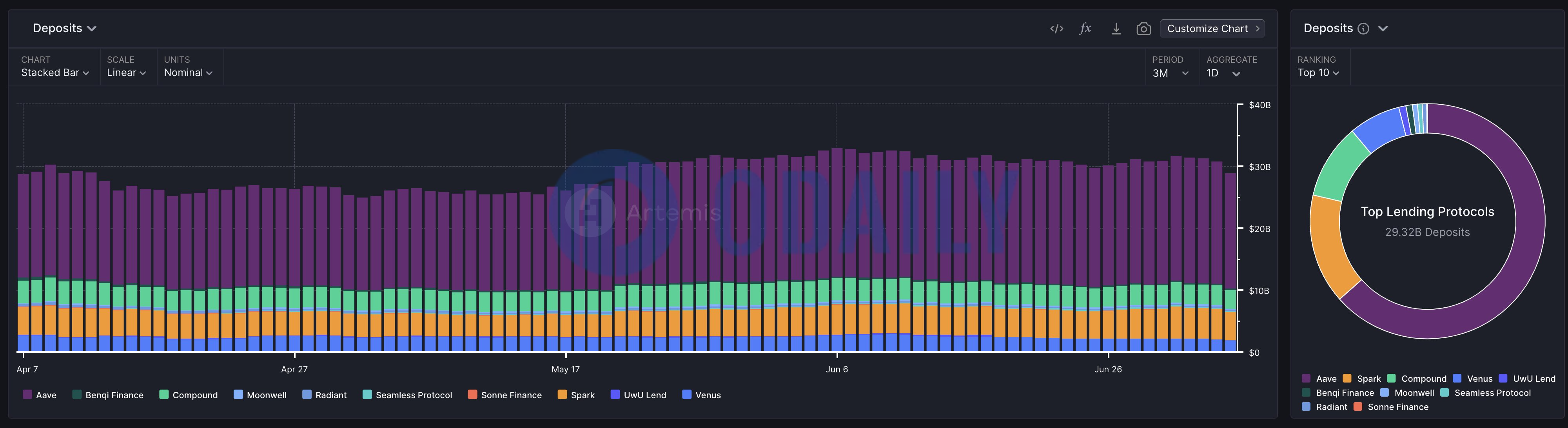The height and width of the screenshot is (428, 1568).
Task: Toggle UwU Lend in donut chart legend
Action: [1527, 379]
